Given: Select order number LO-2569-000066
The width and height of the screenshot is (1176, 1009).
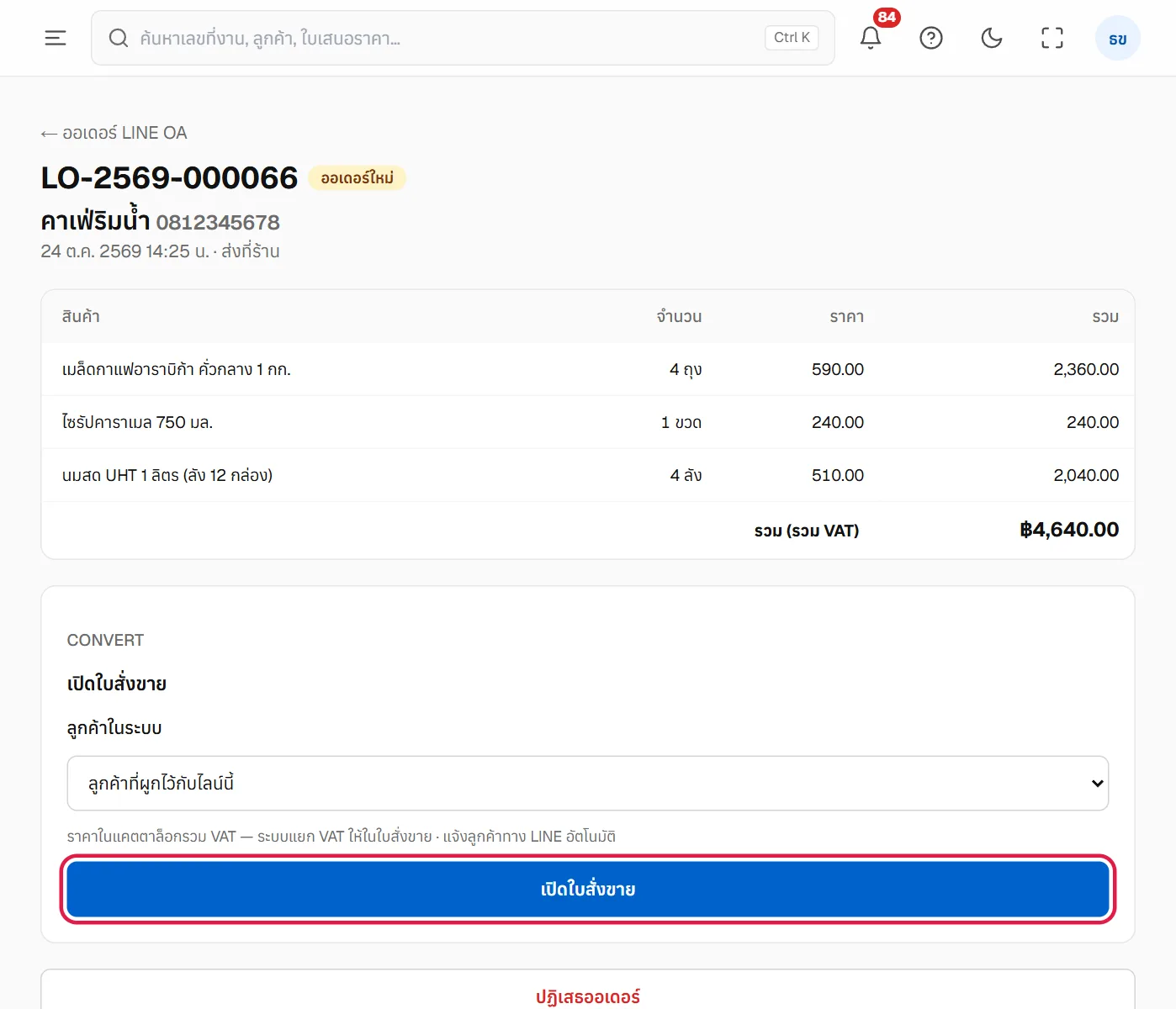Looking at the screenshot, I should (169, 177).
